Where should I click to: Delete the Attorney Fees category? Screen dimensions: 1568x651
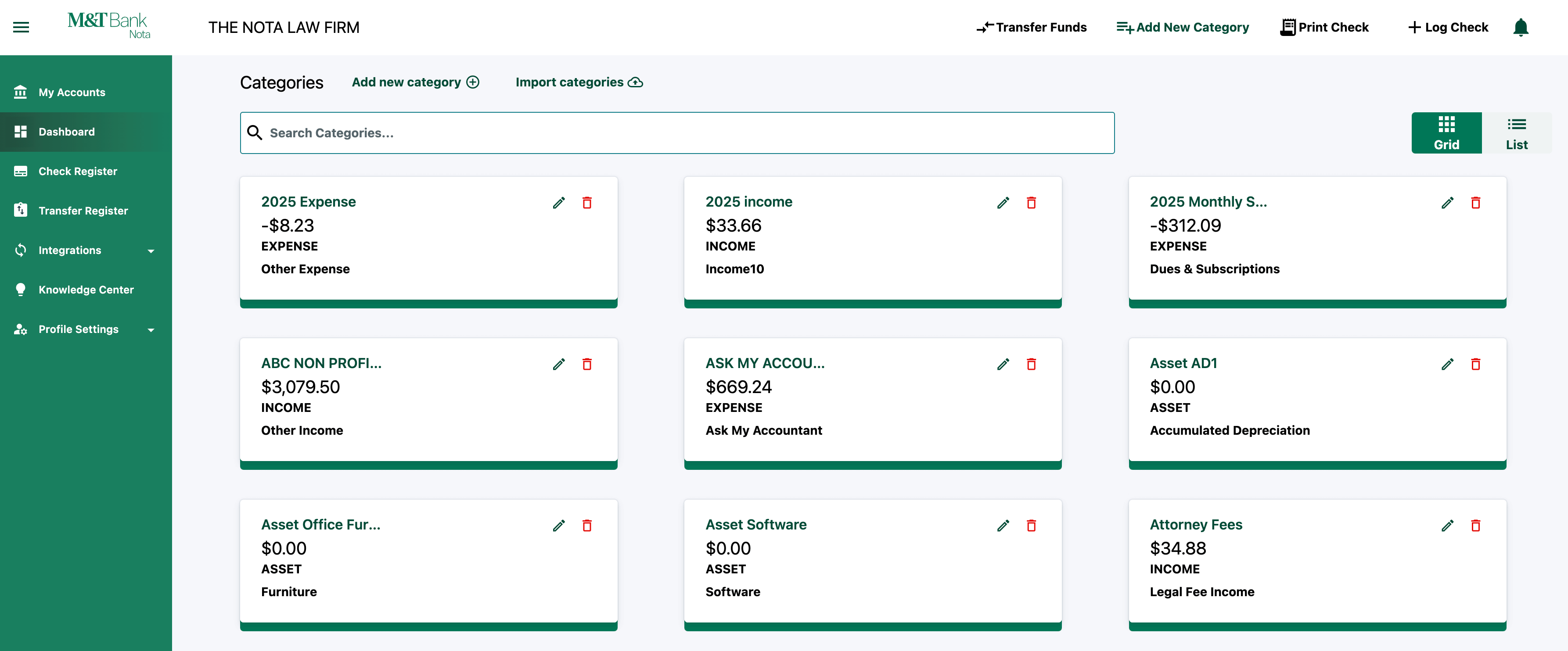tap(1475, 525)
